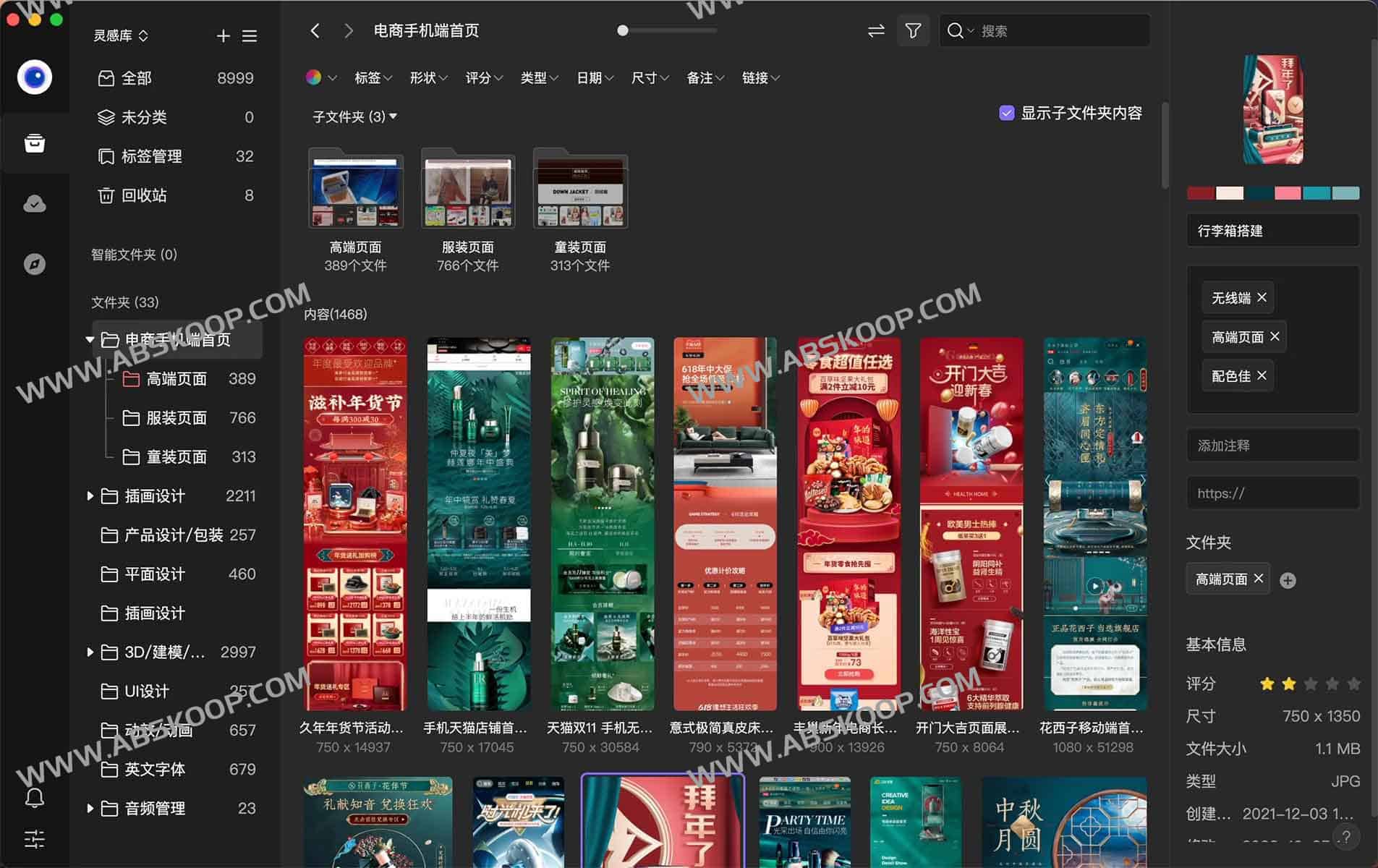This screenshot has width=1378, height=868.
Task: Click the cloud sync icon in the left rail
Action: (x=34, y=203)
